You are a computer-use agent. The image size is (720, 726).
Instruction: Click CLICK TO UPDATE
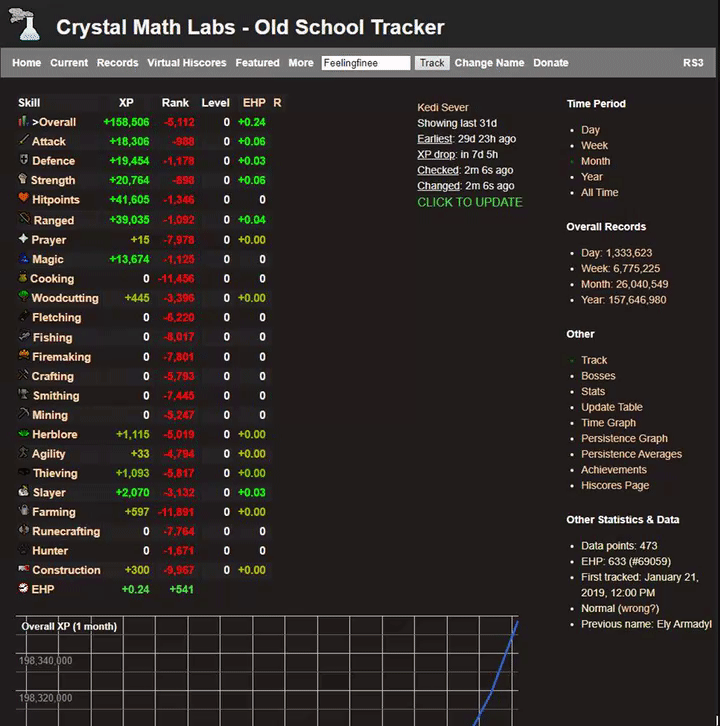470,202
